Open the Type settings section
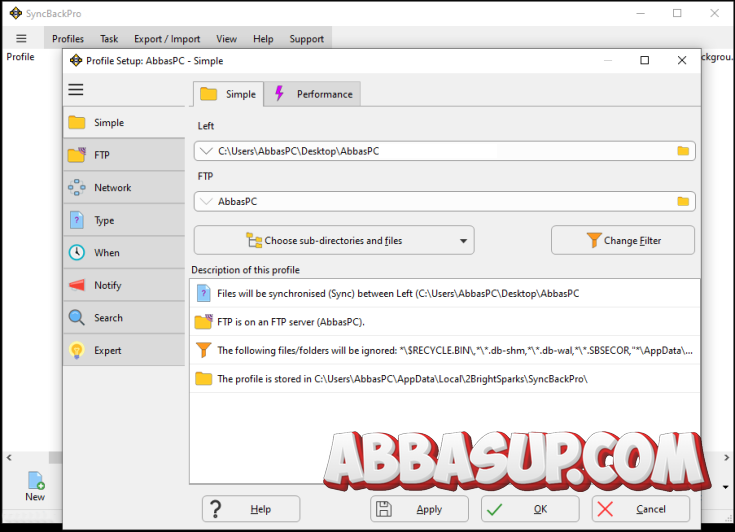This screenshot has width=735, height=532. [124, 220]
